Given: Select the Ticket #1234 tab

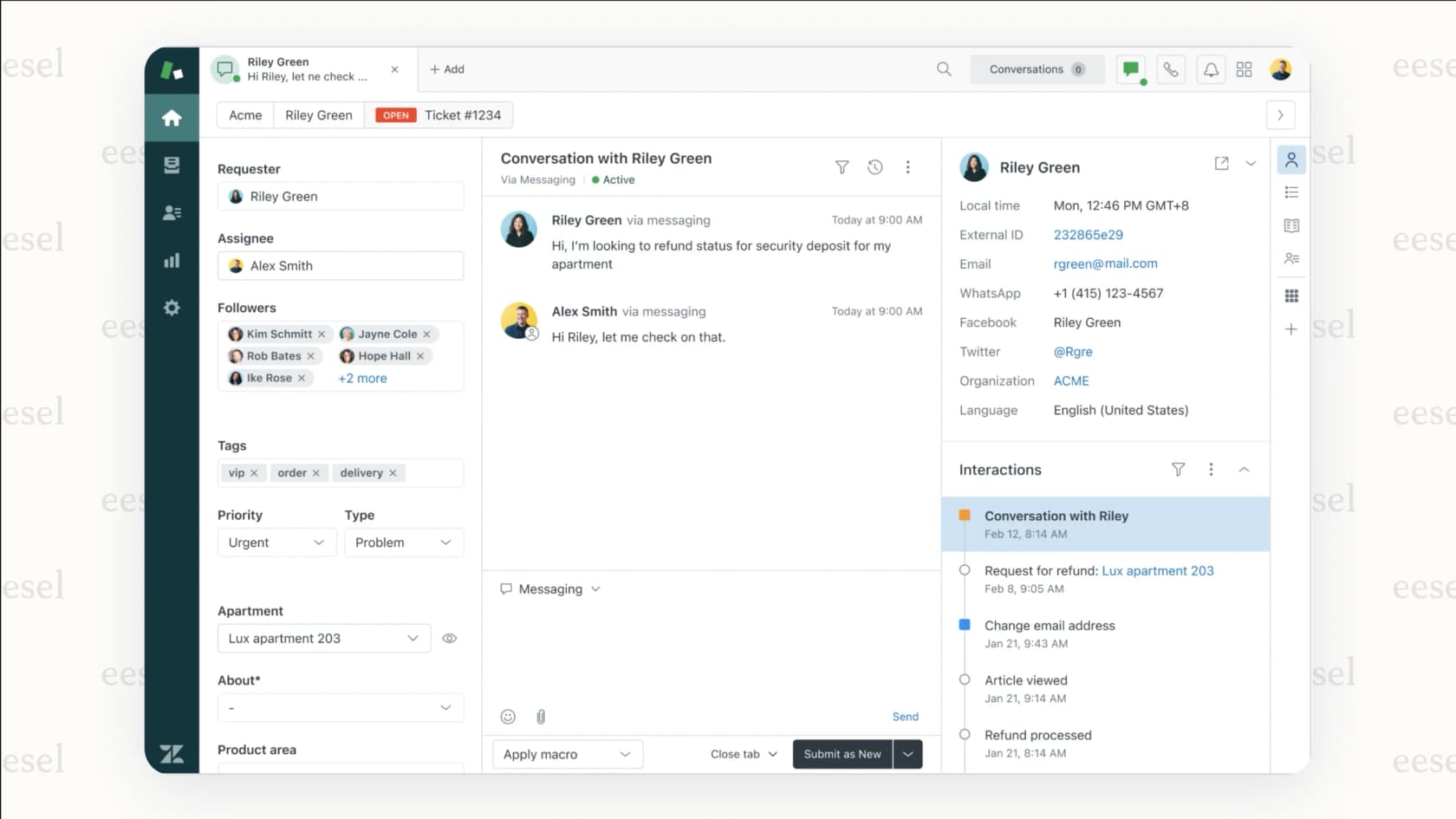Looking at the screenshot, I should click(x=439, y=115).
